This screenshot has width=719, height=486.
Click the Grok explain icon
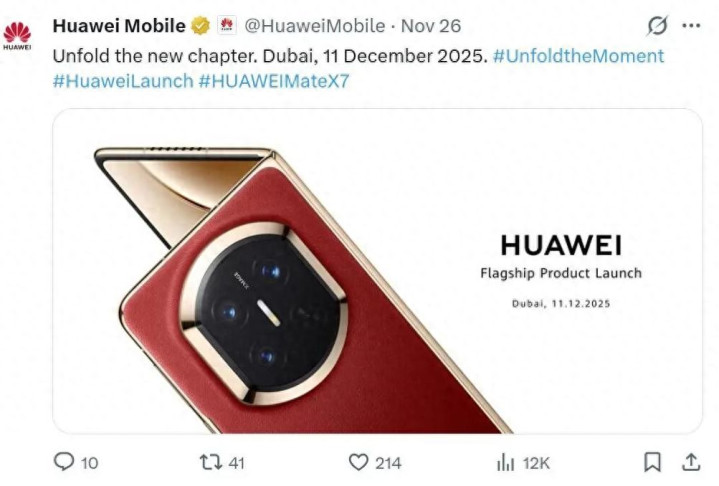coord(657,26)
